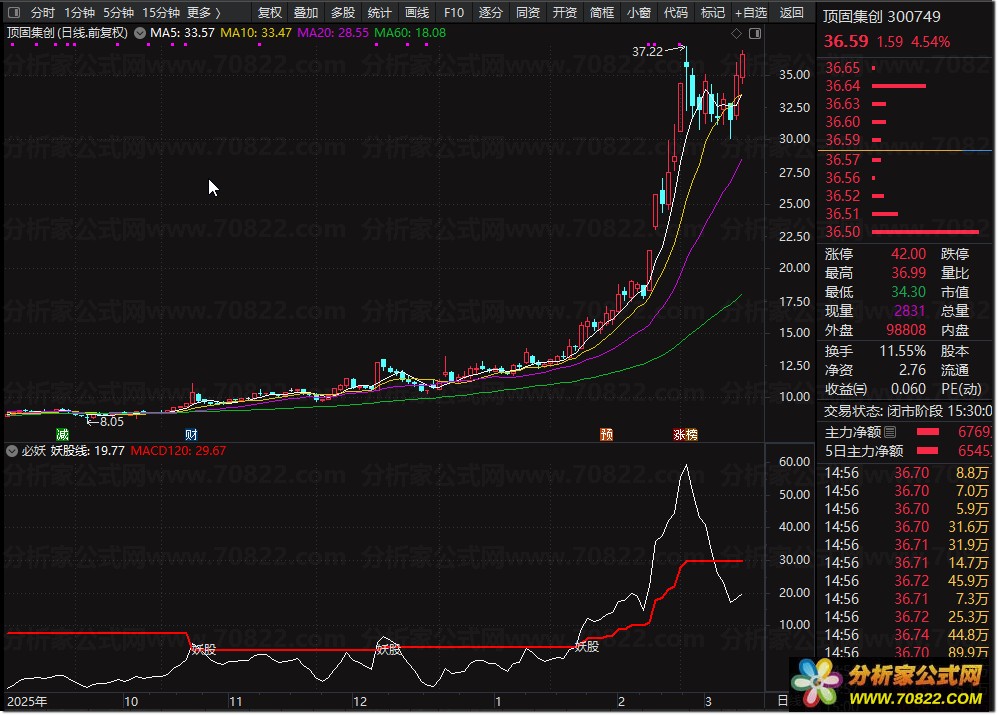This screenshot has height=715, width=999.
Task: Toggle the chart side panel icon
Action: click(x=755, y=33)
